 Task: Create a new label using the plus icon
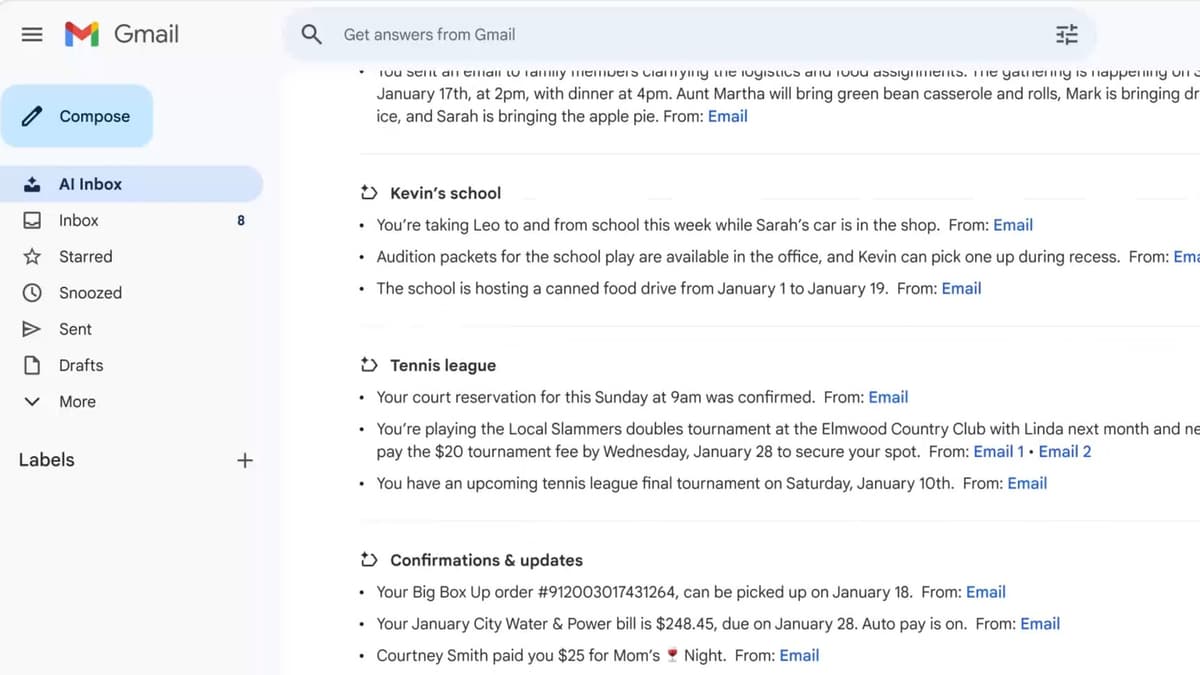[245, 459]
